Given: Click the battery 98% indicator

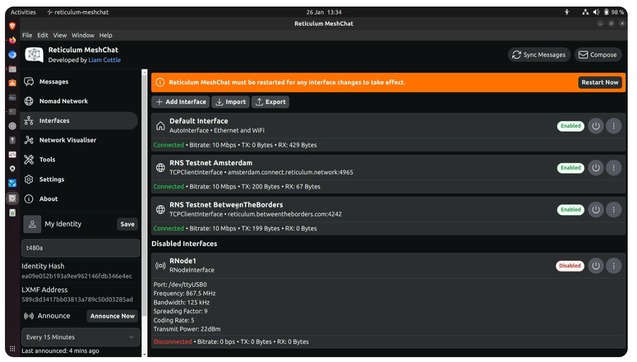Looking at the screenshot, I should [613, 12].
